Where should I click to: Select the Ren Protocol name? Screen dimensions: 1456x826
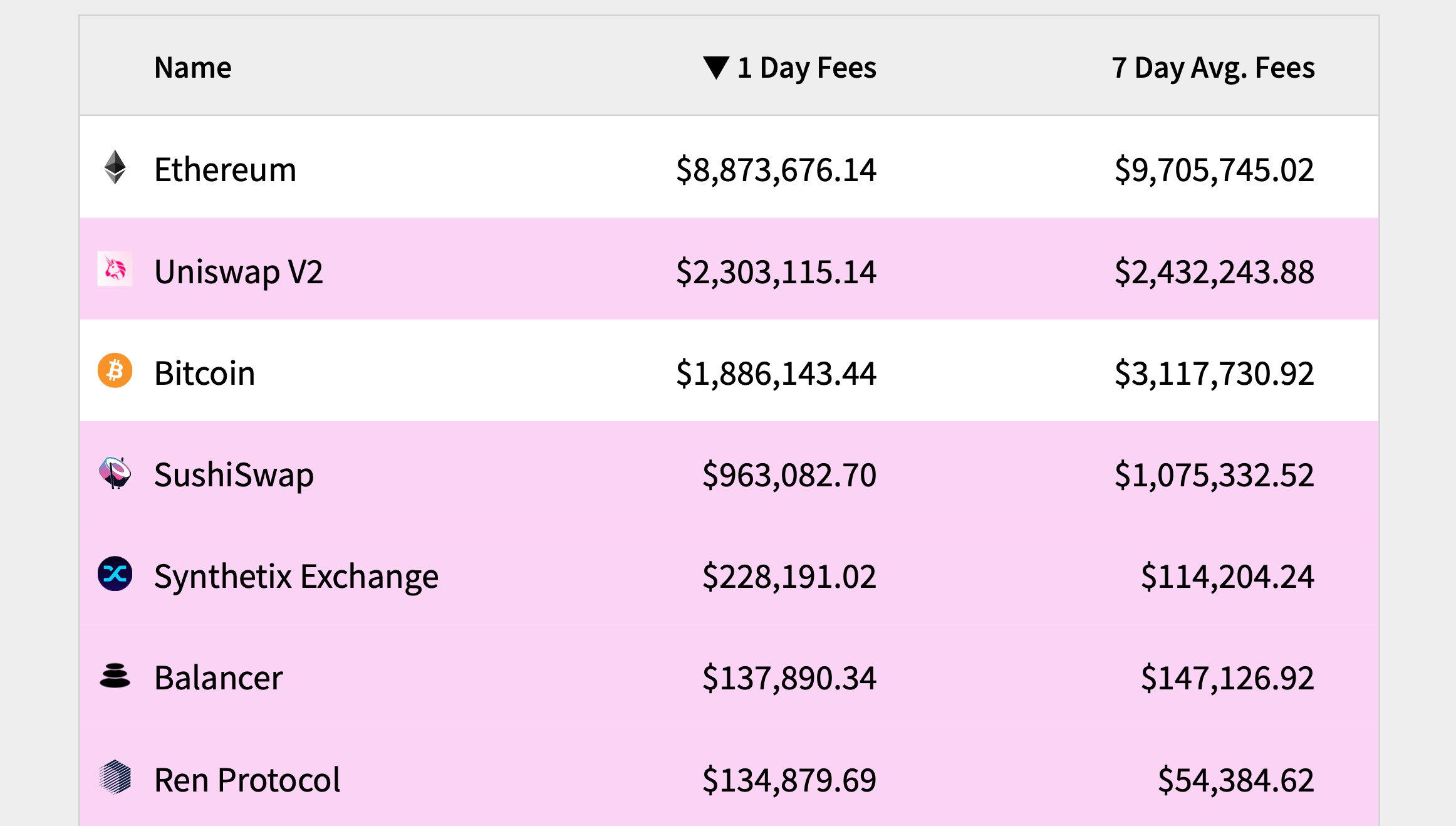click(x=247, y=780)
